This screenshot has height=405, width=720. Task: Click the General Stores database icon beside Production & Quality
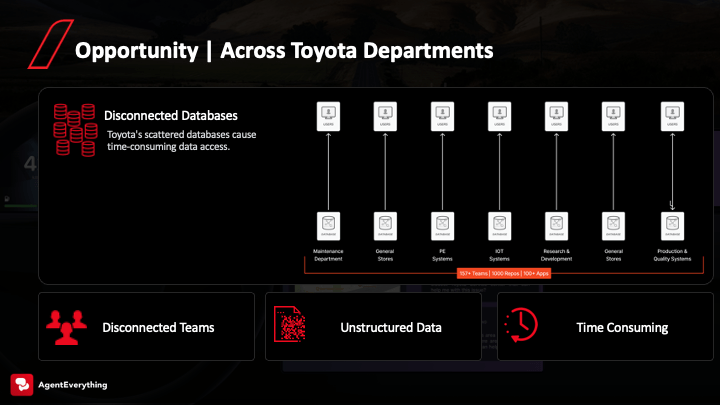point(613,226)
